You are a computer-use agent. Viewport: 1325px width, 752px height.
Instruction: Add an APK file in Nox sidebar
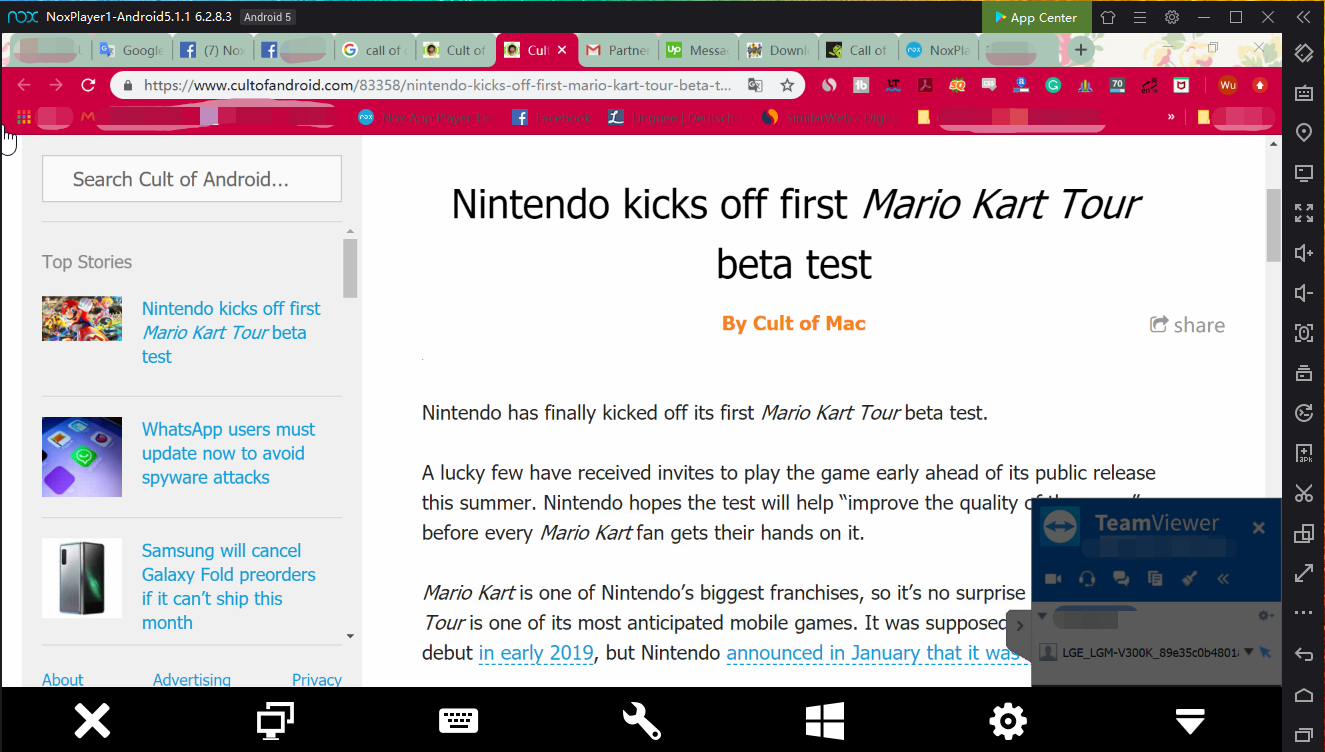(x=1304, y=453)
